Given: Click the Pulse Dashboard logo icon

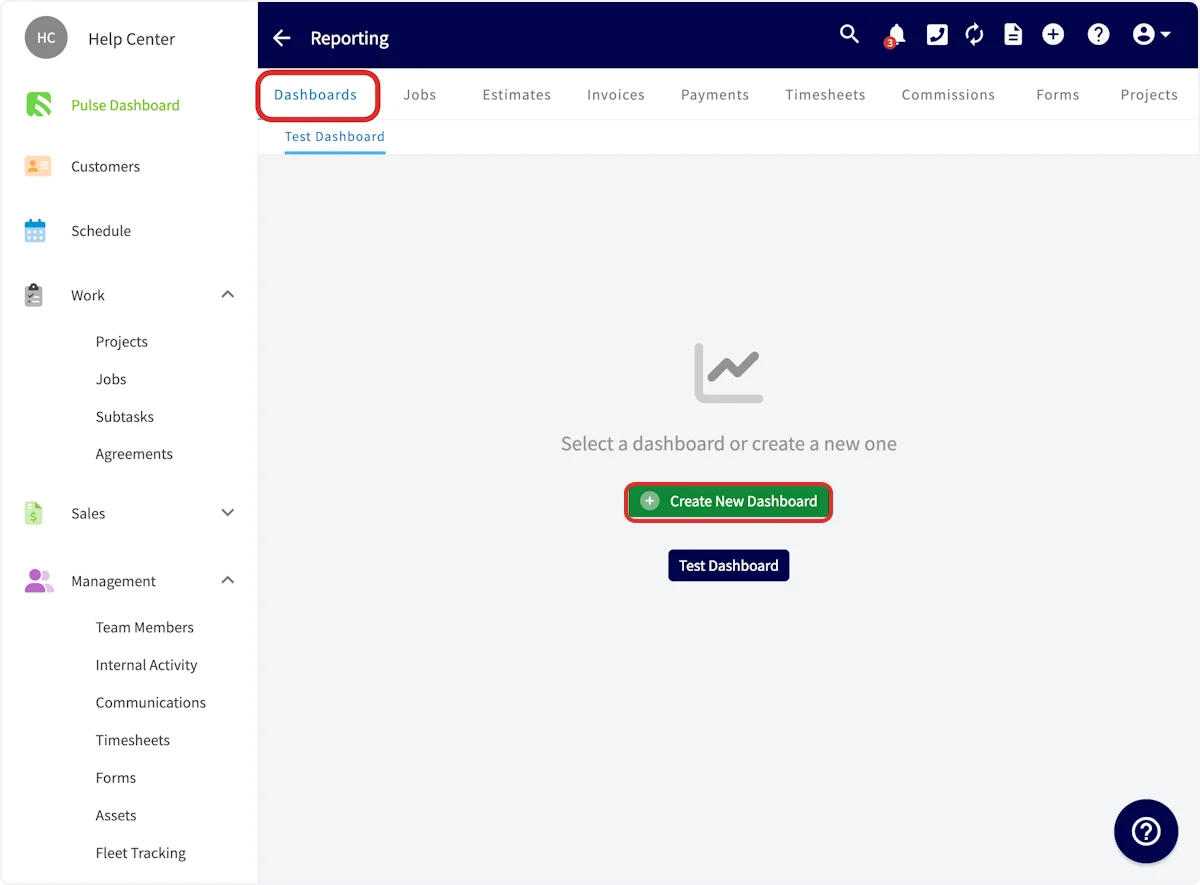Looking at the screenshot, I should (37, 104).
